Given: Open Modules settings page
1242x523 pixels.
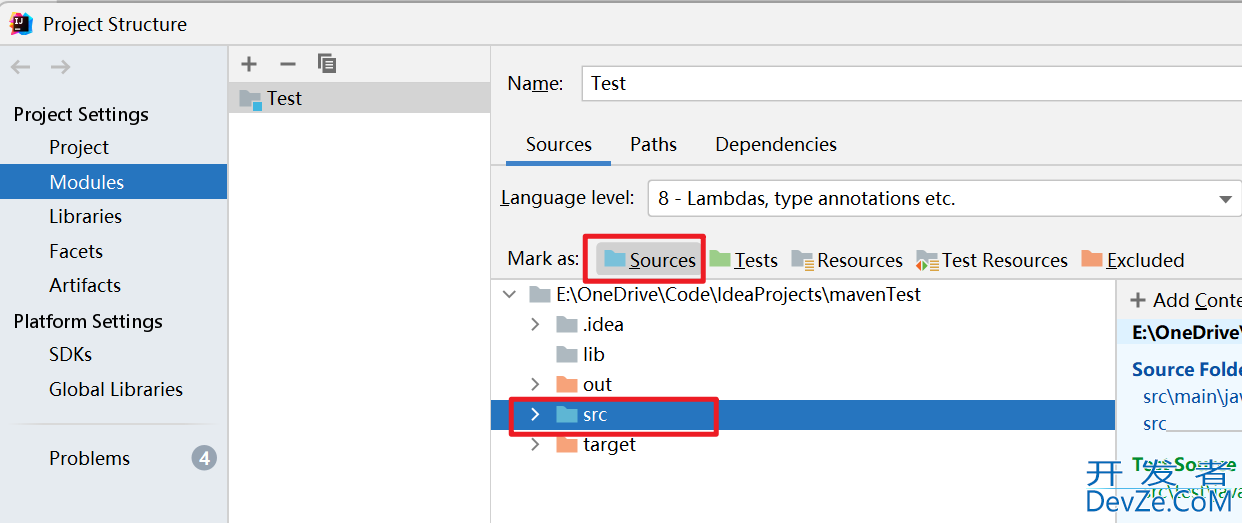Looking at the screenshot, I should pos(113,182).
